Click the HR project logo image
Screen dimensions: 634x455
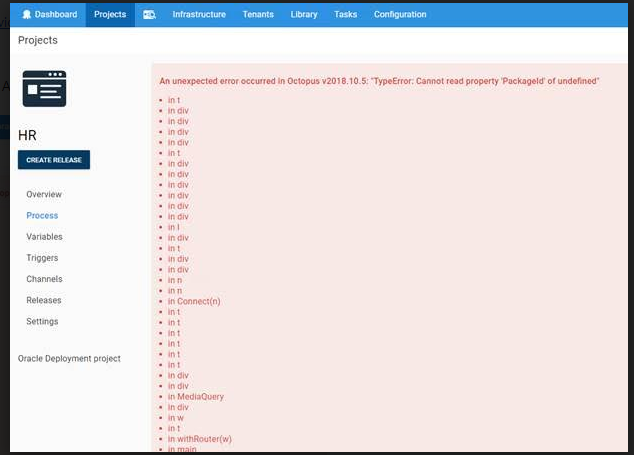tap(44, 89)
